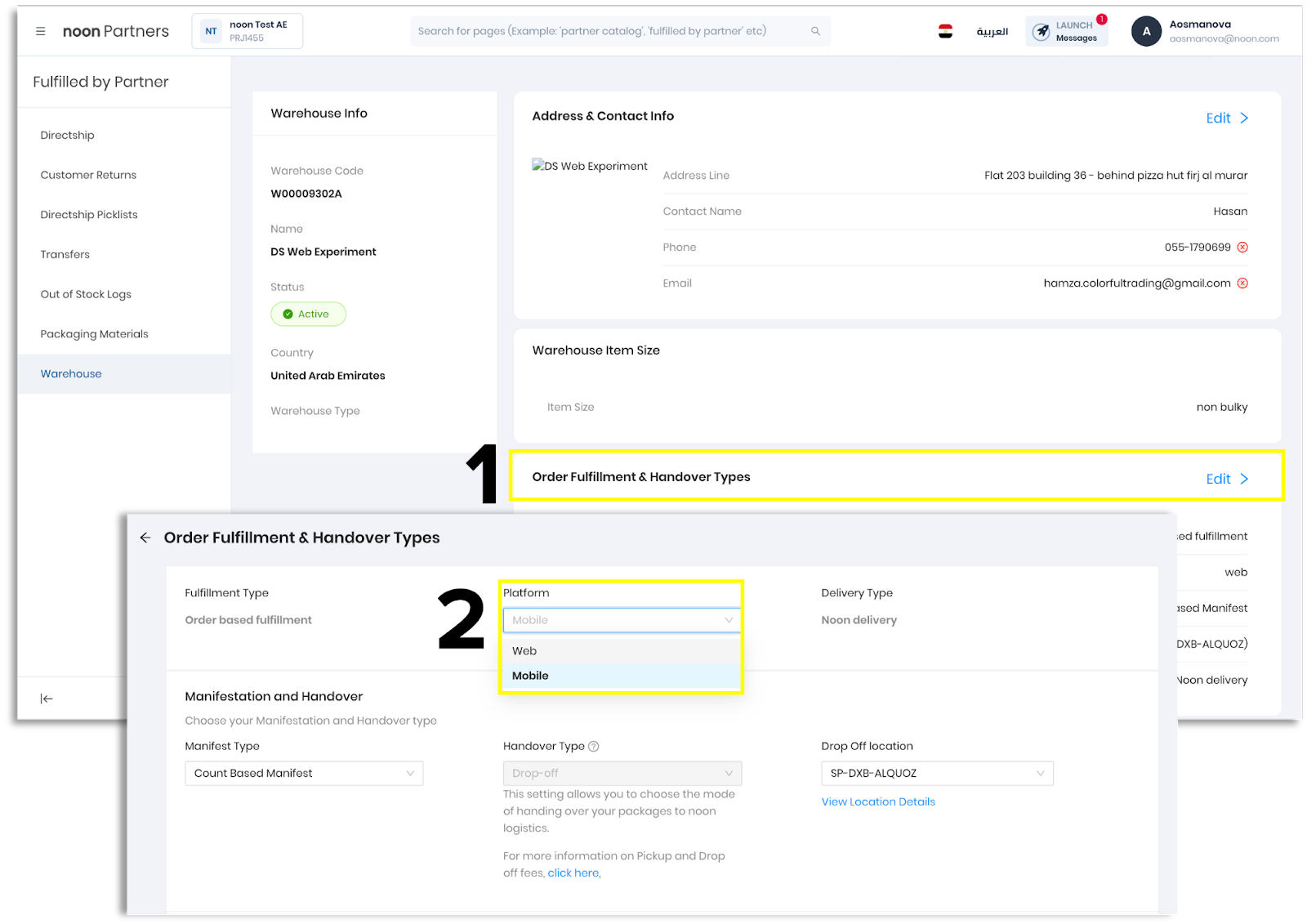
Task: Click the Aosmanova account name
Action: coord(1200,25)
